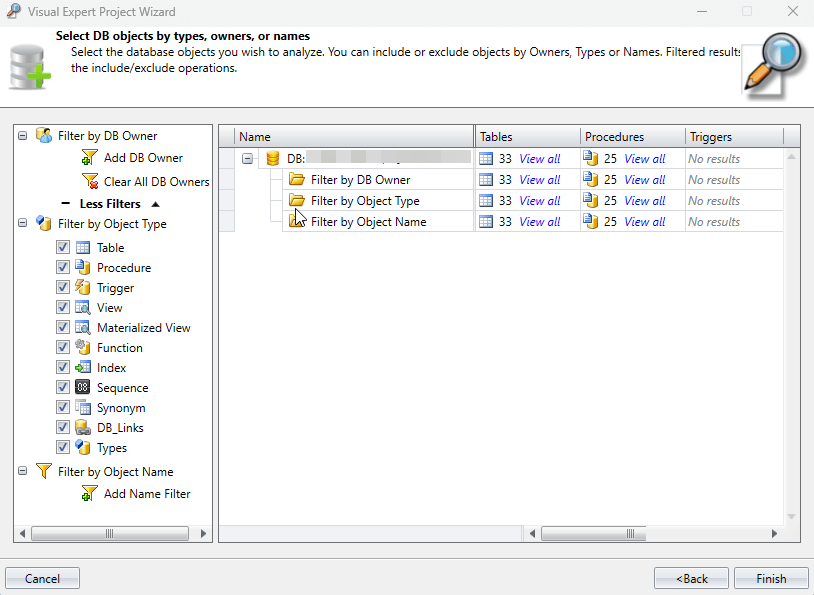Viewport: 814px width, 595px height.
Task: Click the Function gear icon
Action: click(x=83, y=347)
